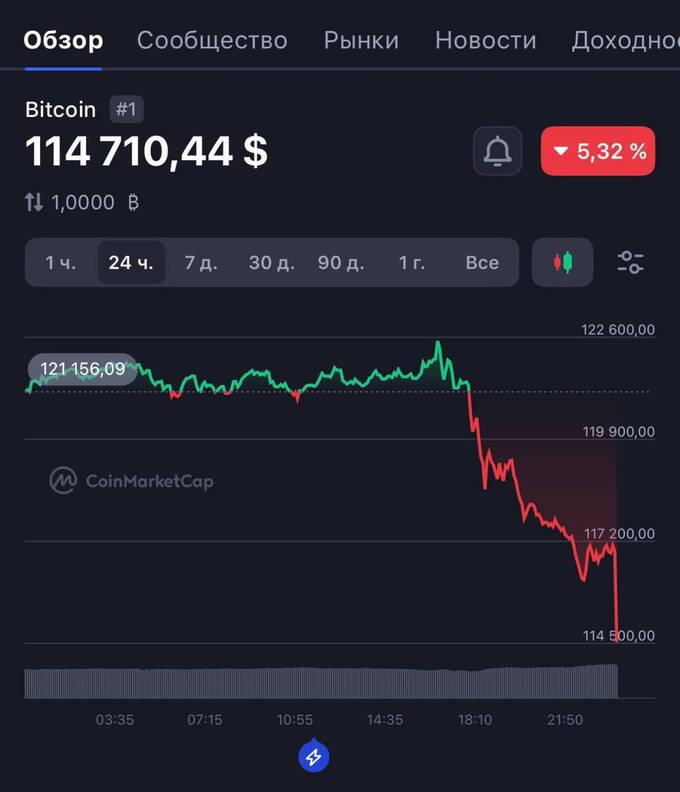Screen dimensions: 680x792
Task: Open chart settings sliders icon
Action: click(x=630, y=263)
